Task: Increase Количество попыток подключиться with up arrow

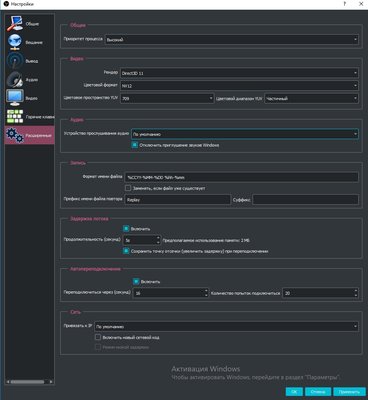Action: pos(356,291)
